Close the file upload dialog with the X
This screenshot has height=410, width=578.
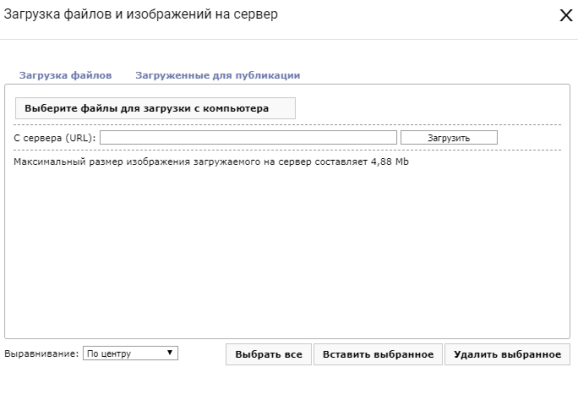pyautogui.click(x=566, y=15)
